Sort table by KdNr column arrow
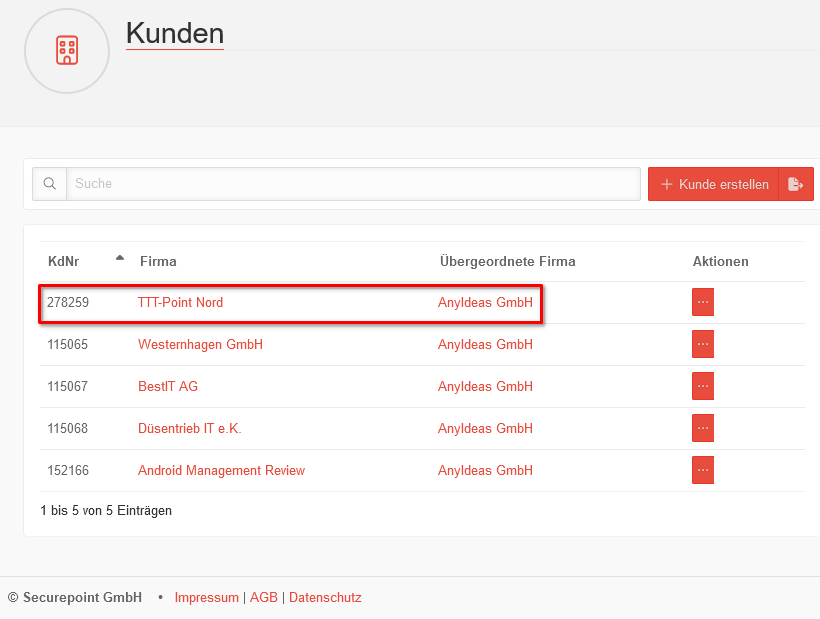Screen dimensions: 820x619 120,259
